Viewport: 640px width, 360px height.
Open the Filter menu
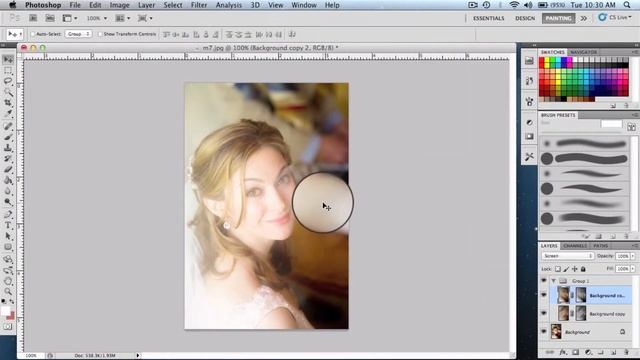tap(199, 5)
